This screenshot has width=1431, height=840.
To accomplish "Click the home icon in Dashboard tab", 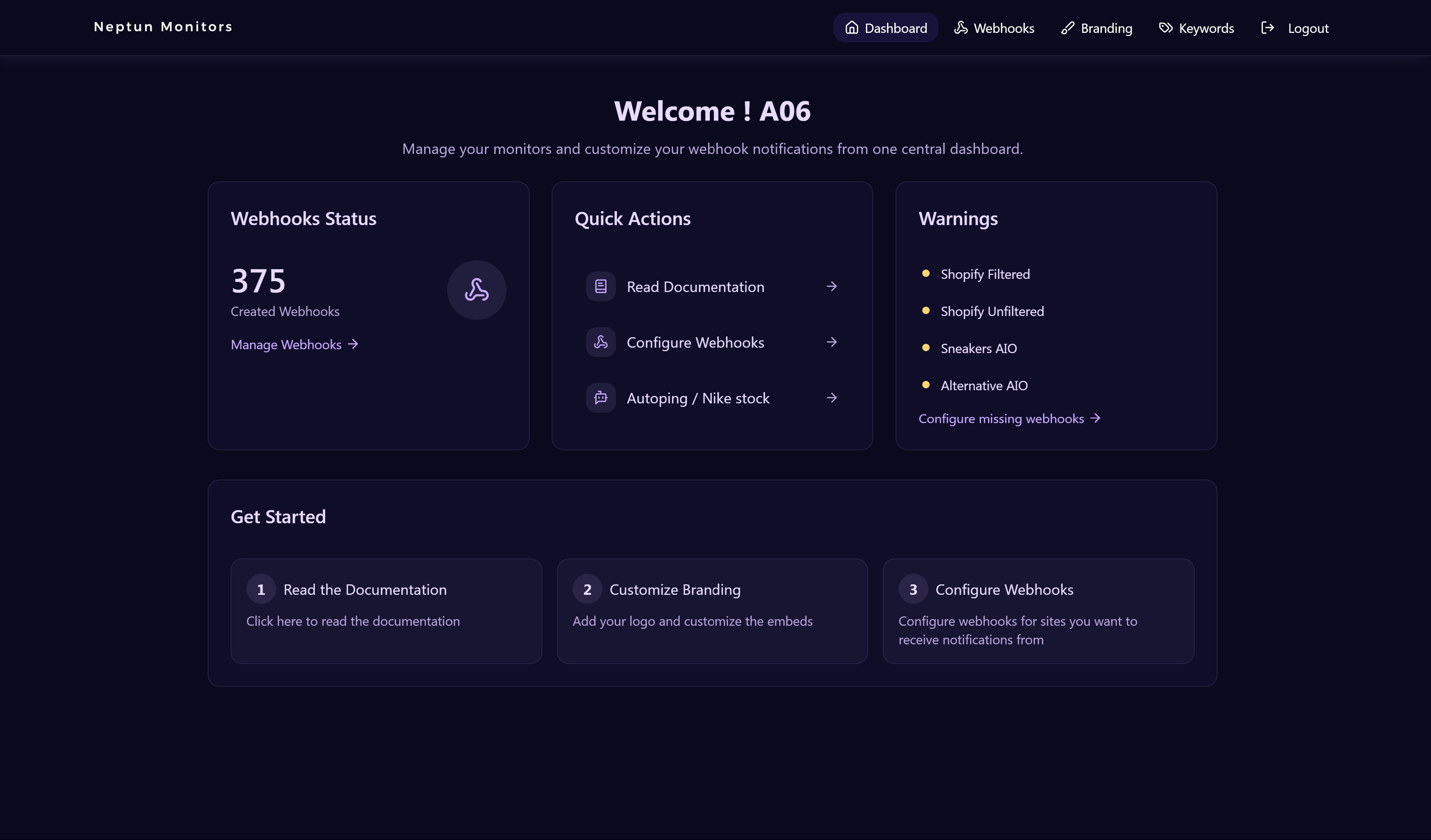I will click(851, 28).
